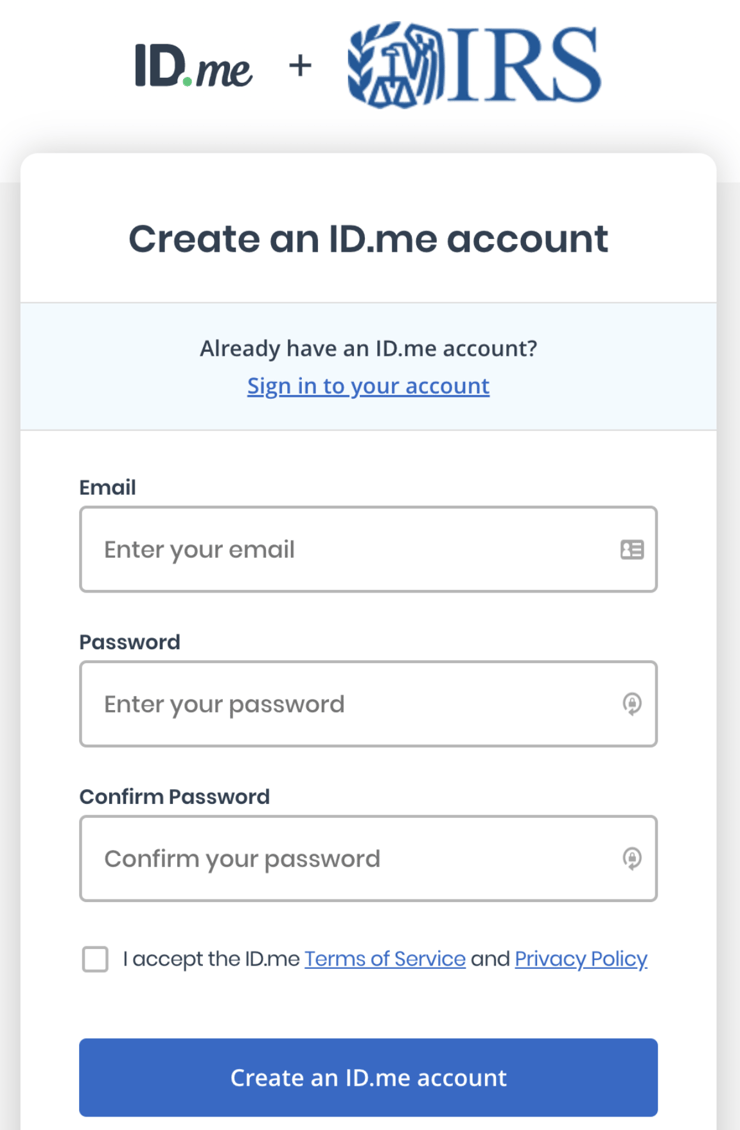
Task: Check the Terms of Service acceptance box
Action: pyautogui.click(x=94, y=958)
